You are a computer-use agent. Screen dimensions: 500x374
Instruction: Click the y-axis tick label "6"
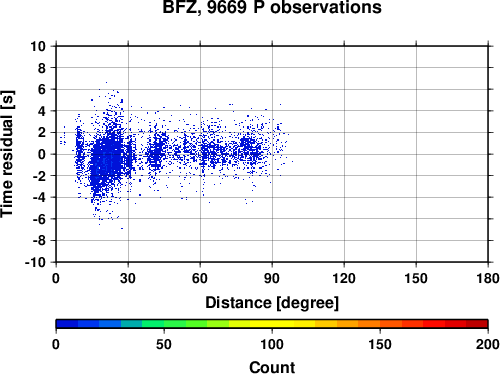point(42,89)
